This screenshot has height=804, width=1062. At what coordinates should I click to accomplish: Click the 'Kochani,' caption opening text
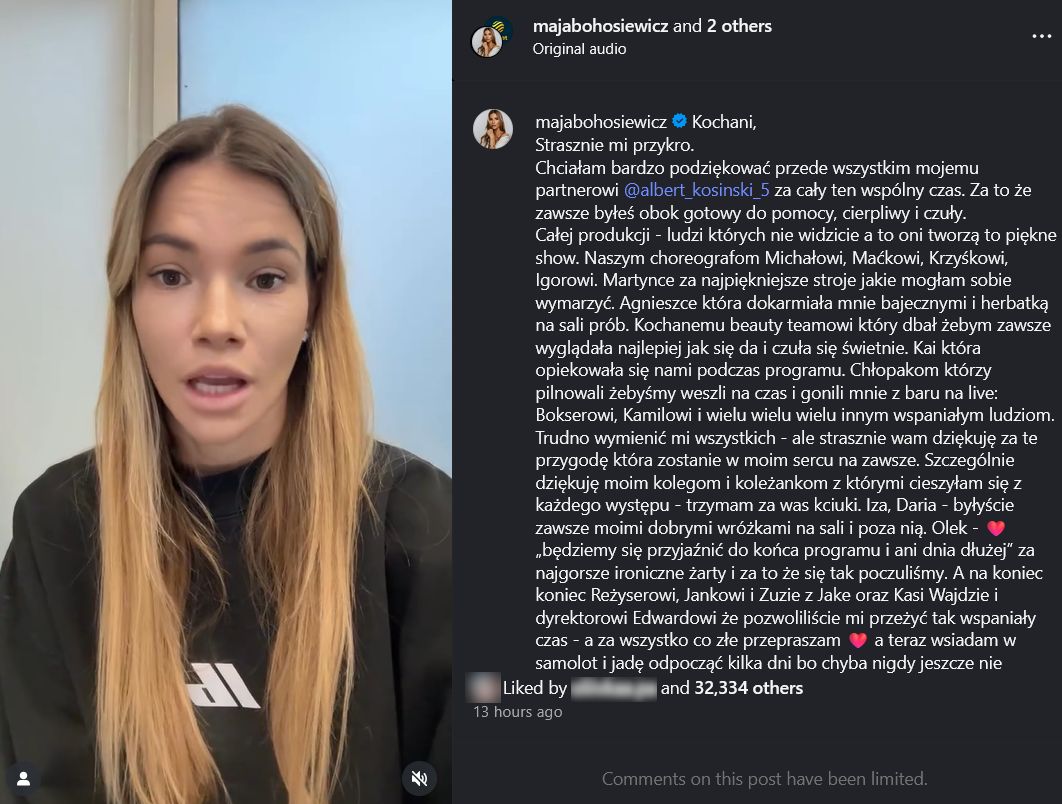point(724,122)
